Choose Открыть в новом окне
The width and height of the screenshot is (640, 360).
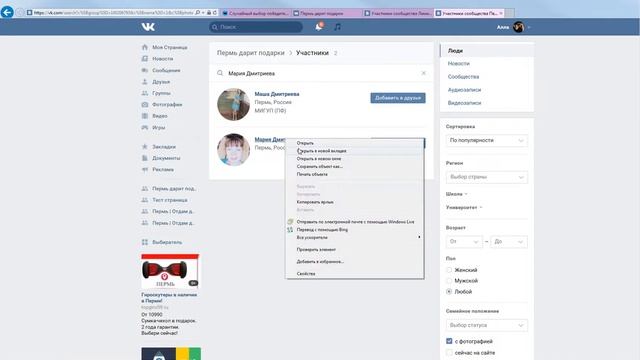[x=354, y=158]
